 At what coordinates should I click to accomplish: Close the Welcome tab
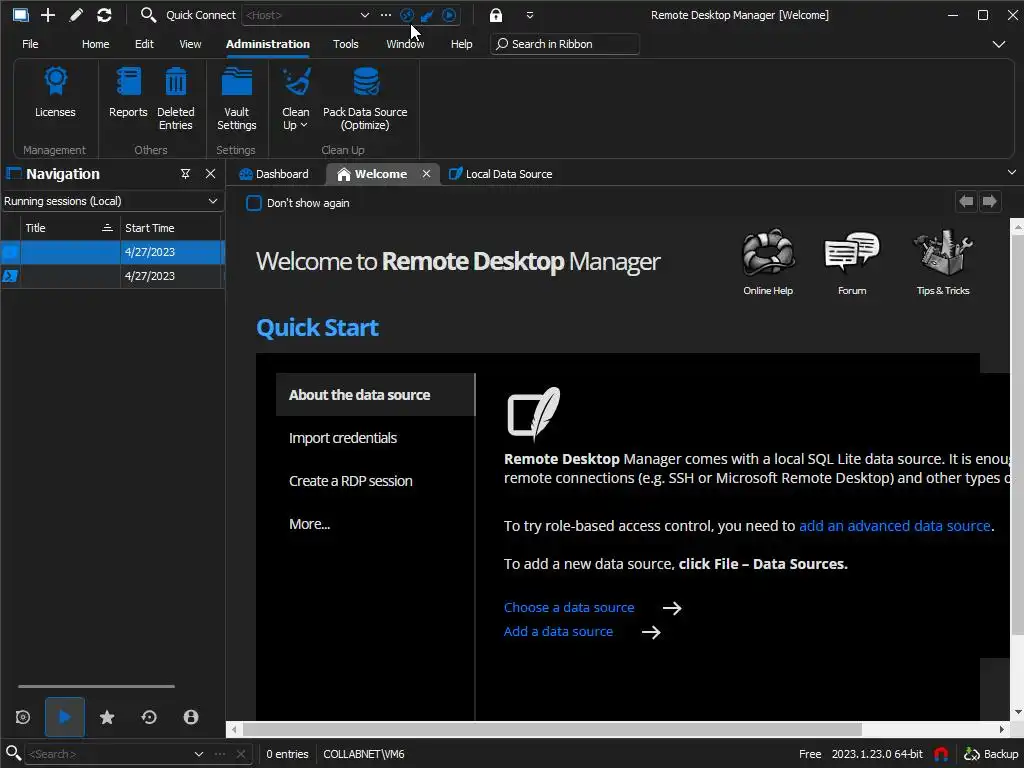(x=426, y=174)
